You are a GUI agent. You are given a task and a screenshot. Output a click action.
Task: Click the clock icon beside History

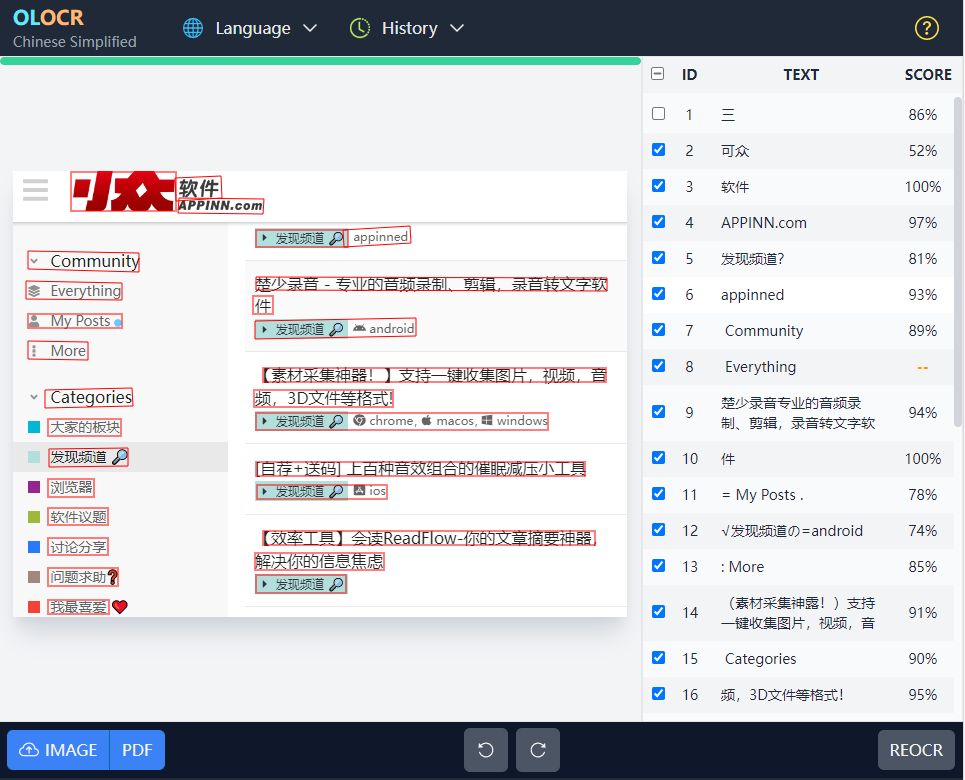click(360, 28)
